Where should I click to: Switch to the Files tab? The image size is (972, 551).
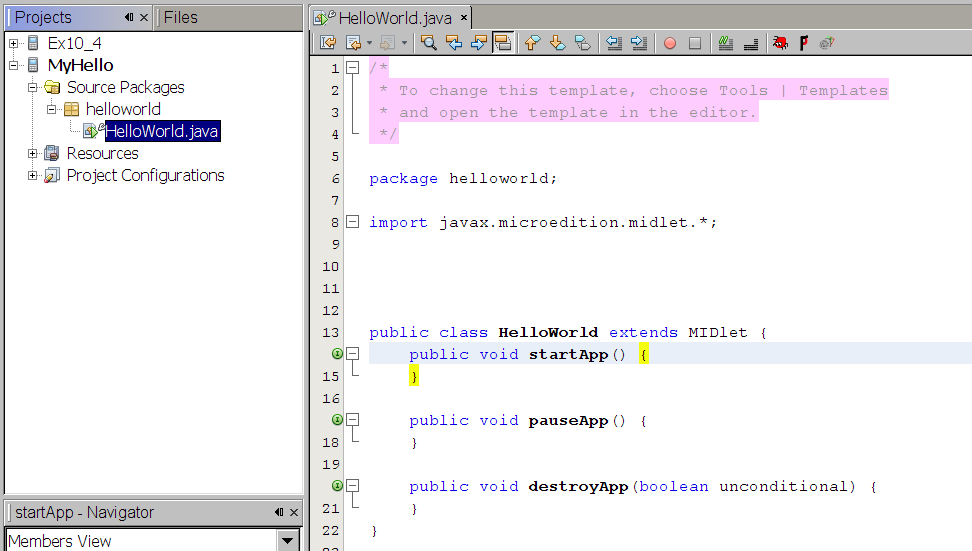pos(181,17)
